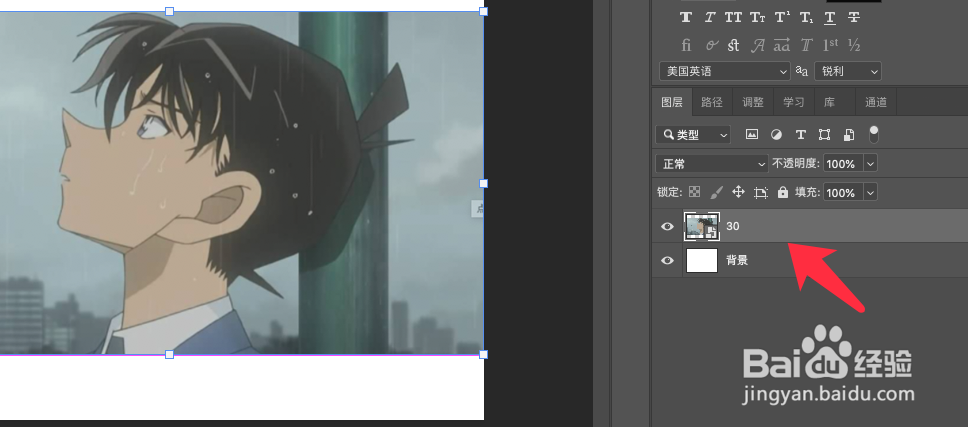
Task: Click the top-right transform handle on canvas
Action: tap(483, 11)
